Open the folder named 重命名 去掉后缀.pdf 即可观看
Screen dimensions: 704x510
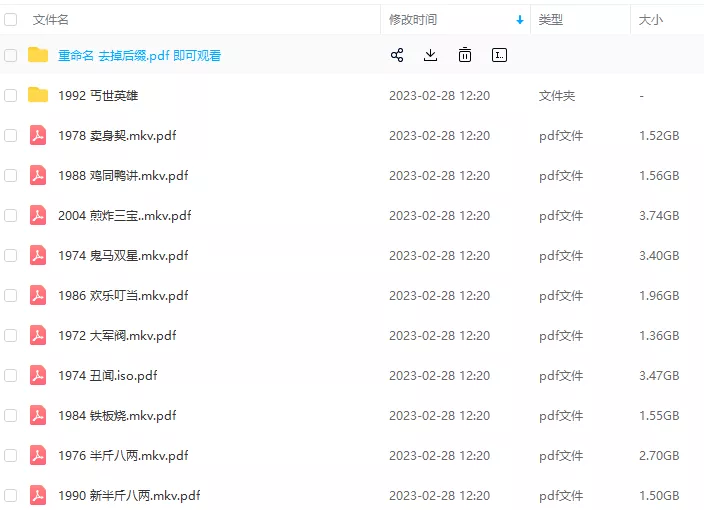coord(139,55)
